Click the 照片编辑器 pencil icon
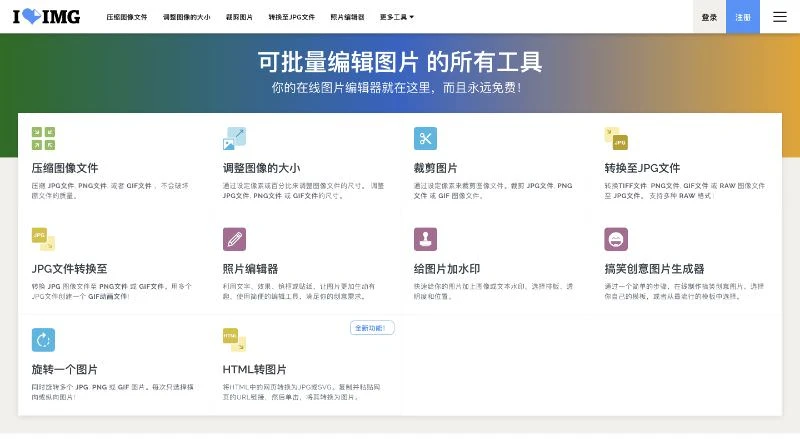800x439 pixels. 234,239
